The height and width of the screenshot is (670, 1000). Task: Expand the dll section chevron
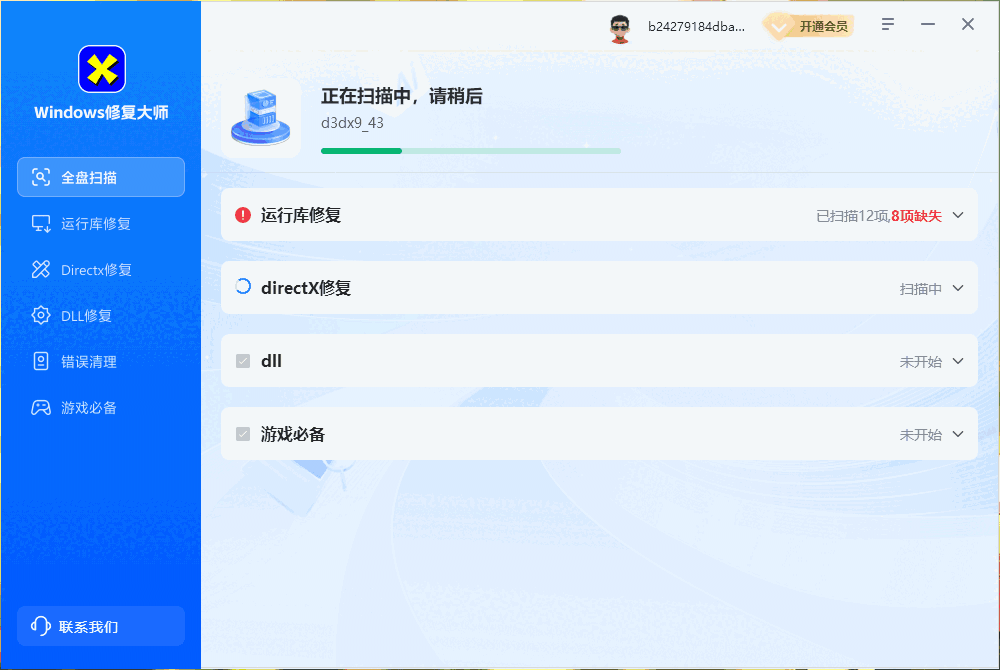(957, 361)
